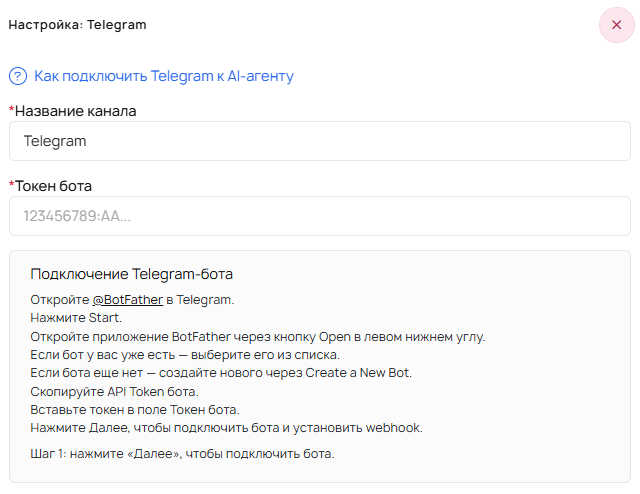Click the 'Подключение Telegram-бота' heading

click(x=131, y=274)
